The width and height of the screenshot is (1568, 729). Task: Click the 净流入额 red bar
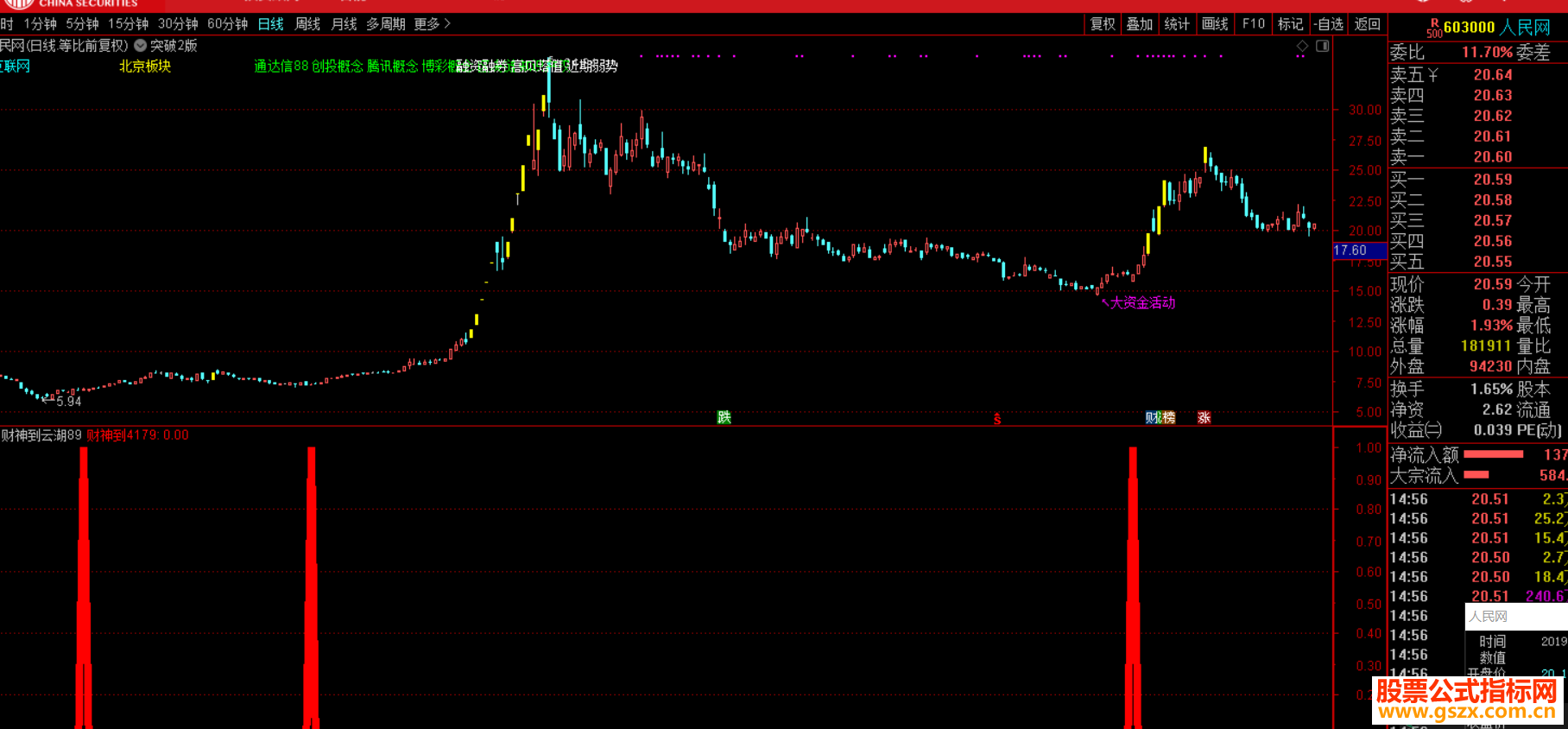coord(1494,454)
